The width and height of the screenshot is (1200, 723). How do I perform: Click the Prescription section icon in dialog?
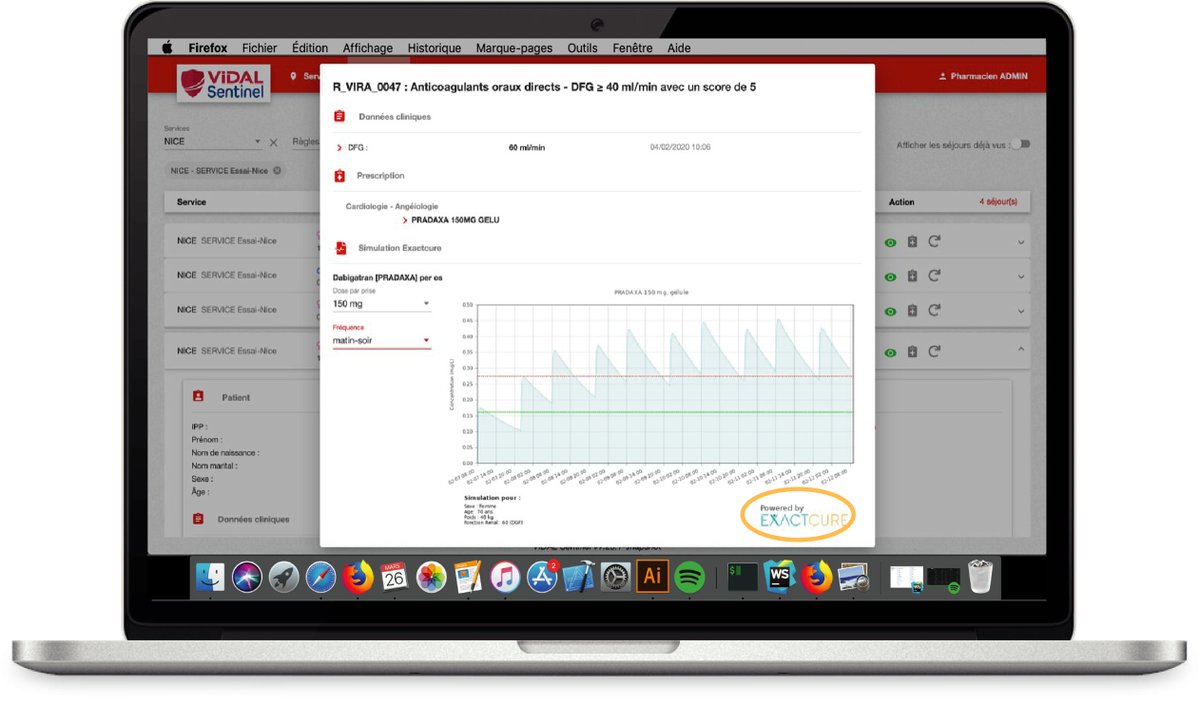pyautogui.click(x=340, y=175)
